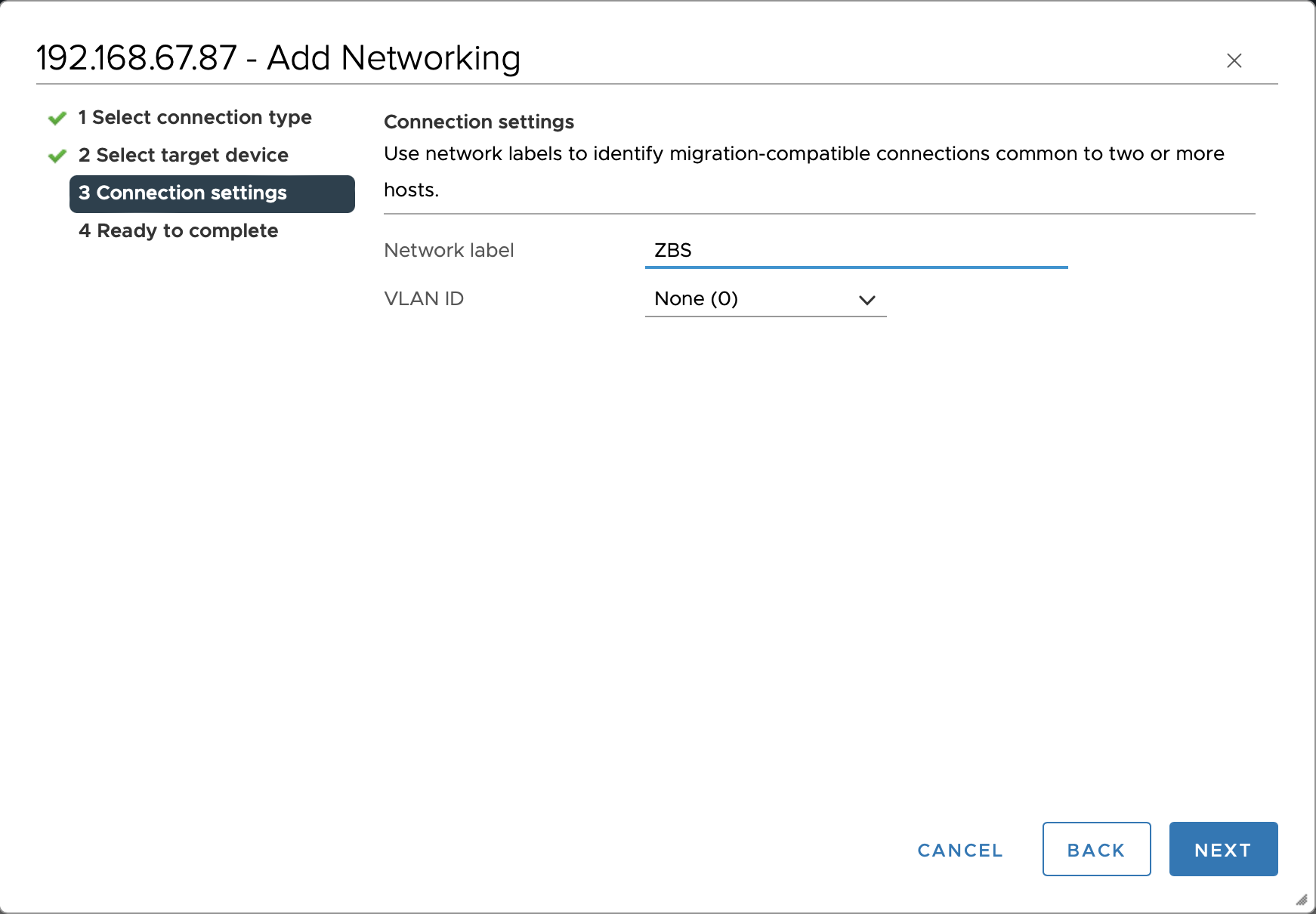The image size is (1316, 914).
Task: Click the bold Connection settings pane heading
Action: coord(479,122)
